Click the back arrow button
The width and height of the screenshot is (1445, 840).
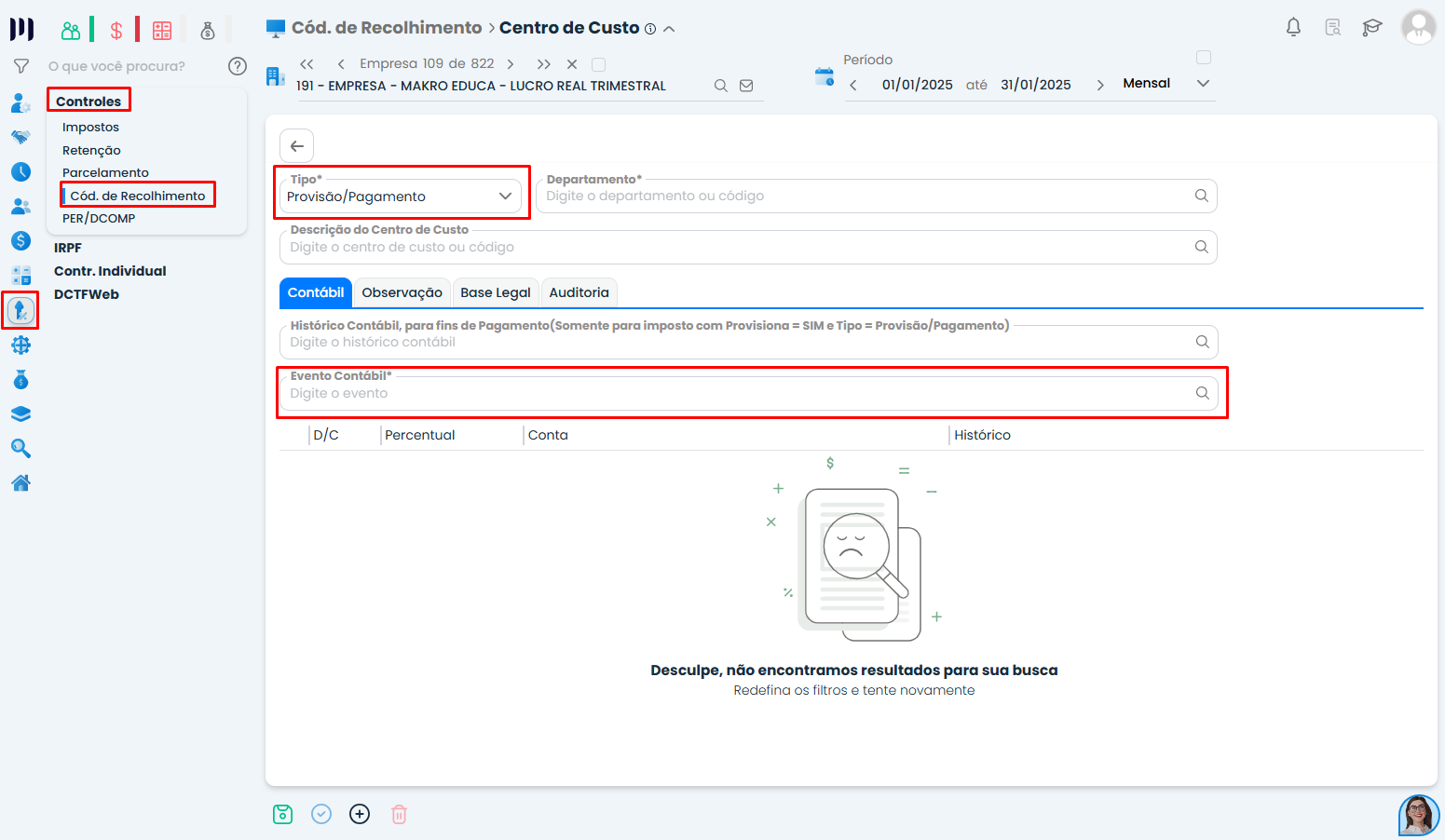pyautogui.click(x=296, y=146)
